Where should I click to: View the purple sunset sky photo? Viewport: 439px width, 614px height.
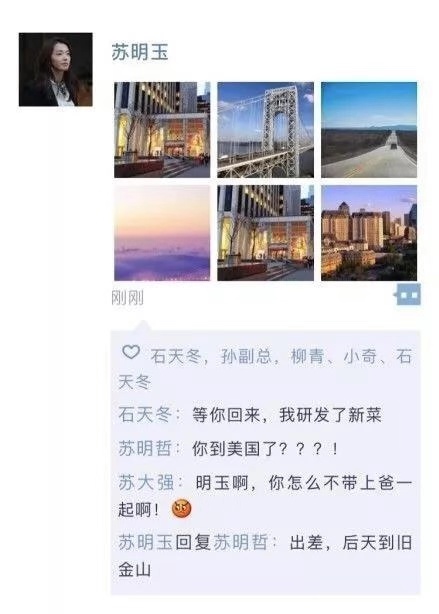(x=162, y=233)
